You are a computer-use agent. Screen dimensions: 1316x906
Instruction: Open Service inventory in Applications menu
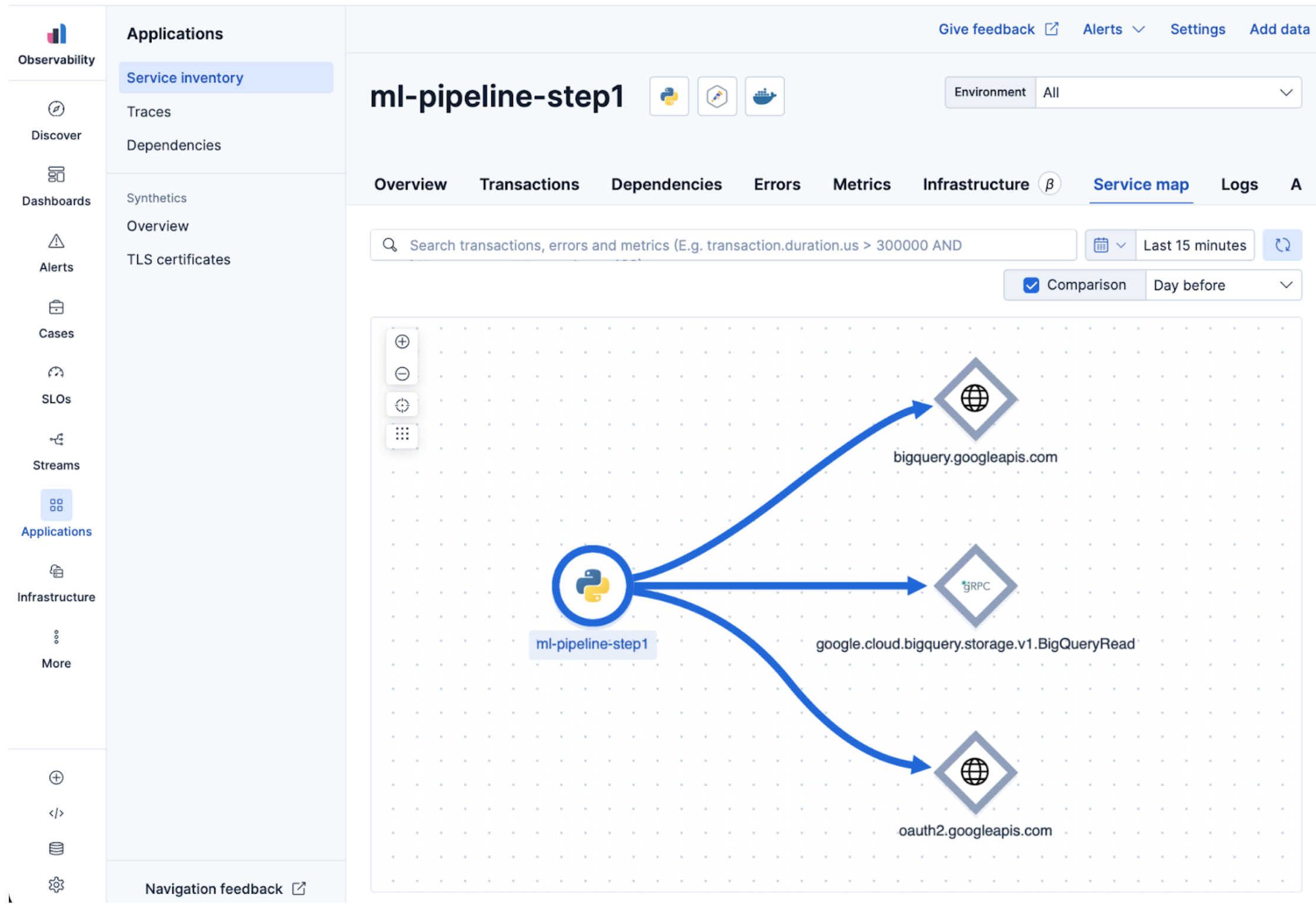click(x=226, y=78)
